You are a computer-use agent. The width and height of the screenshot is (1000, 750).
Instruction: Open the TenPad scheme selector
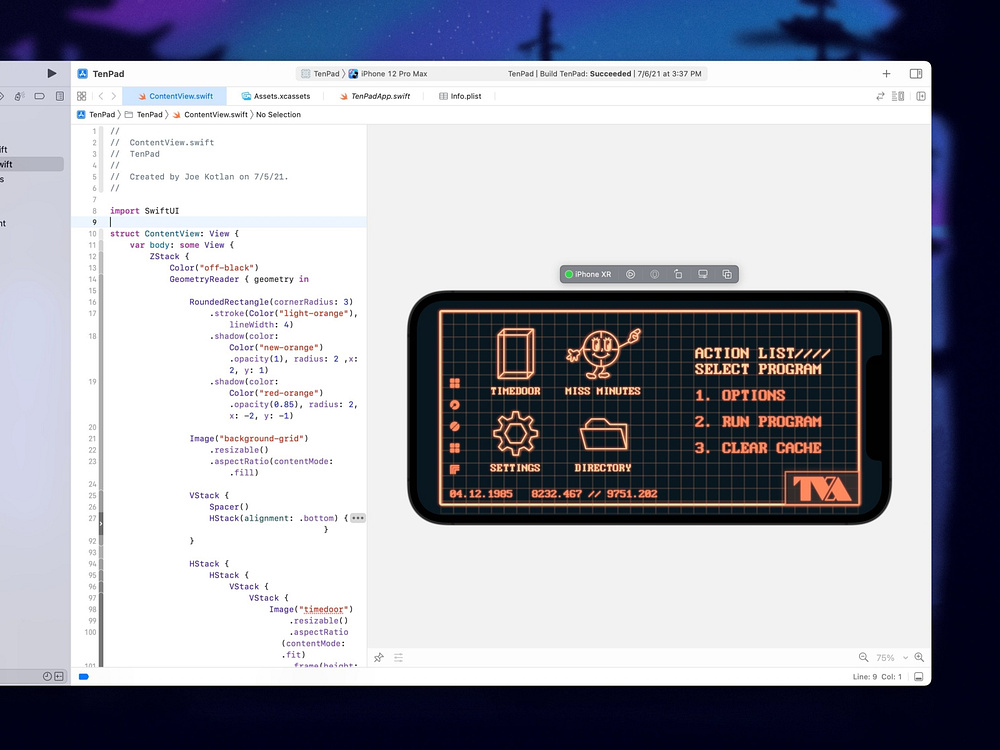pos(324,73)
